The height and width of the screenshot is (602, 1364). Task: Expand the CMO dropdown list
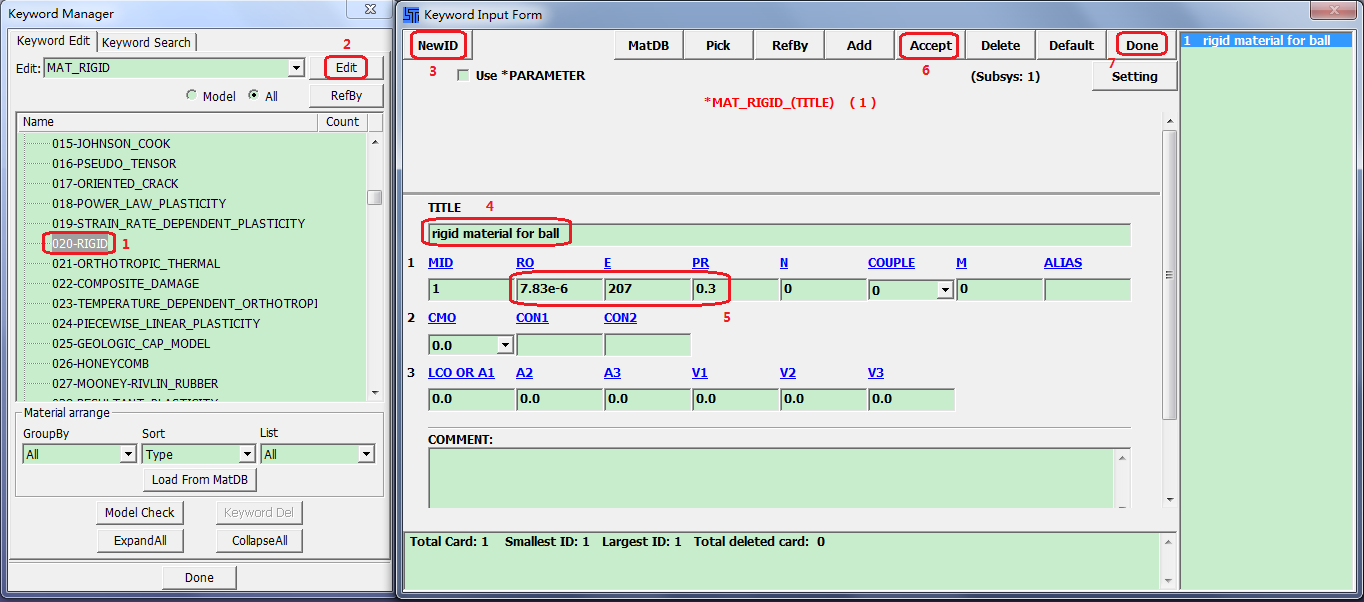click(505, 345)
